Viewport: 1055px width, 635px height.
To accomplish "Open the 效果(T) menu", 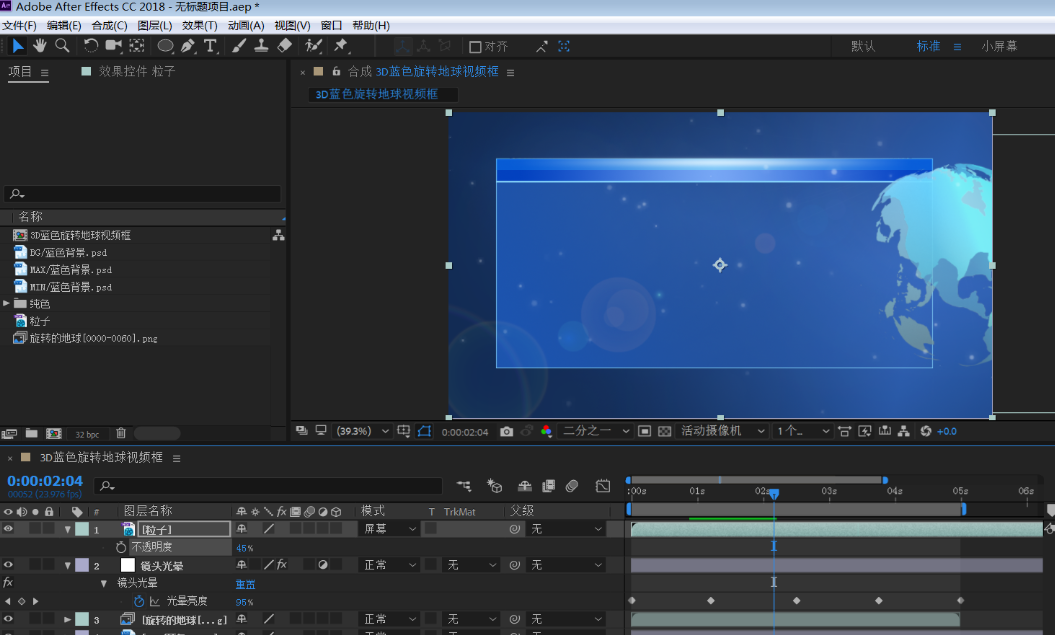I will (x=199, y=25).
